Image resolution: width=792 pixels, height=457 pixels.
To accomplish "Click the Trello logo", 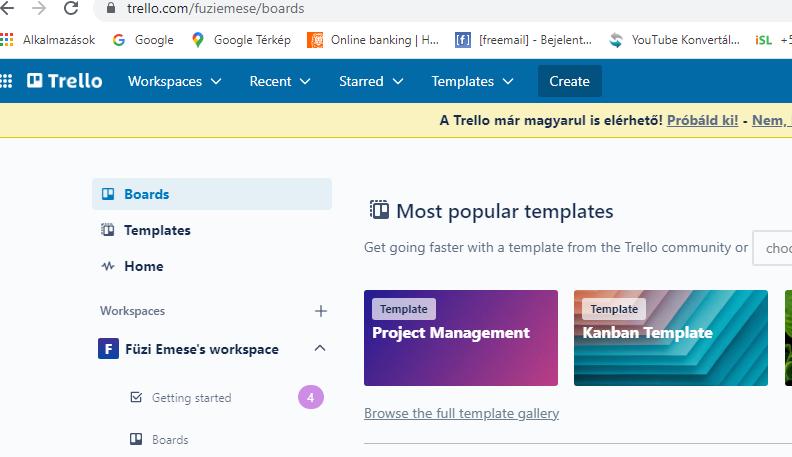I will pyautogui.click(x=65, y=81).
